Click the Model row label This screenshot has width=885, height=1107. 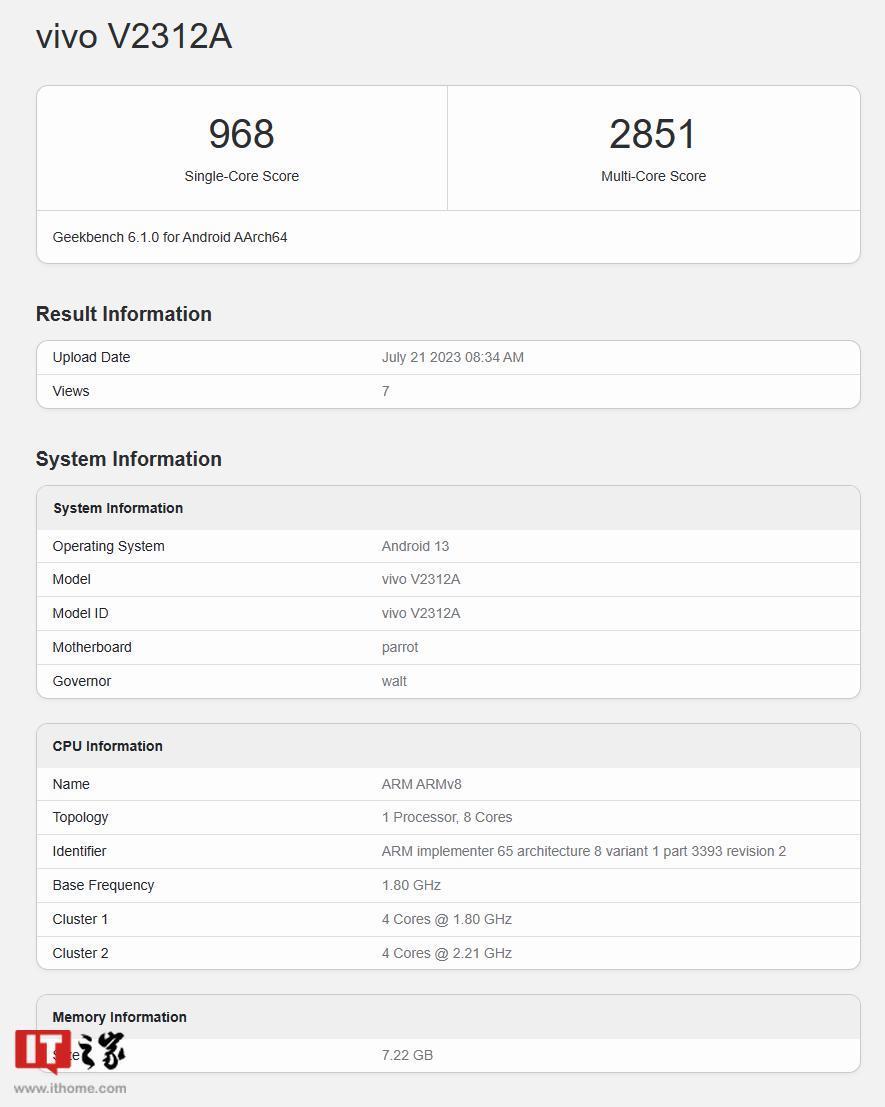[71, 580]
